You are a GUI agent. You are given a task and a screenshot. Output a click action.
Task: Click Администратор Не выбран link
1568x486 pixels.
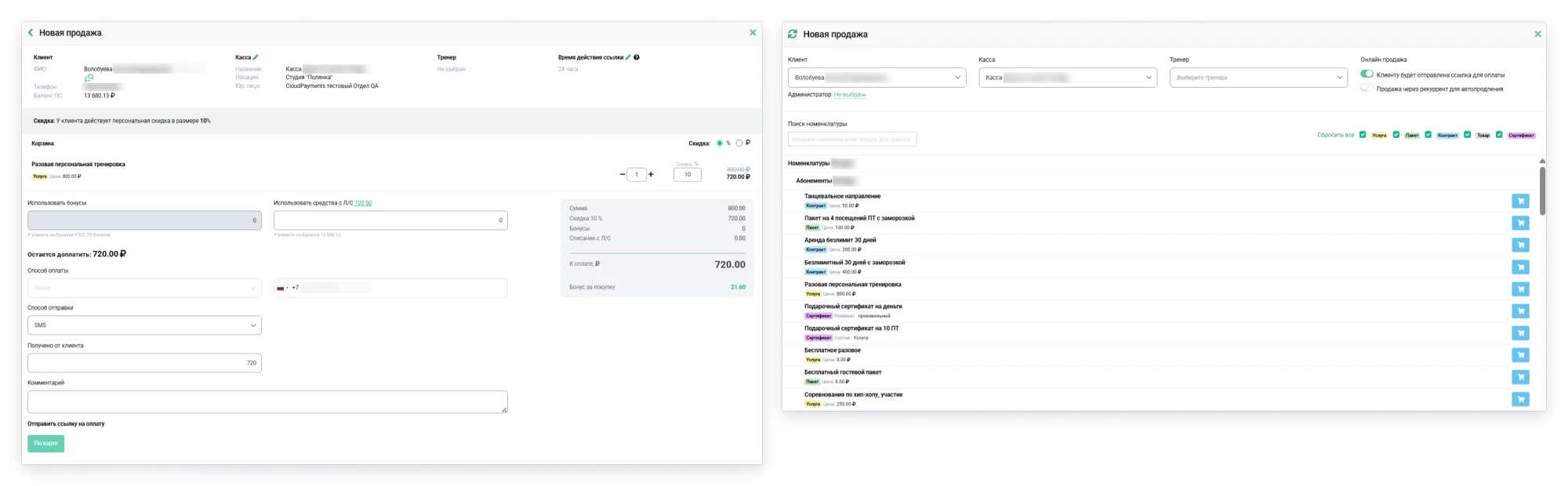850,95
